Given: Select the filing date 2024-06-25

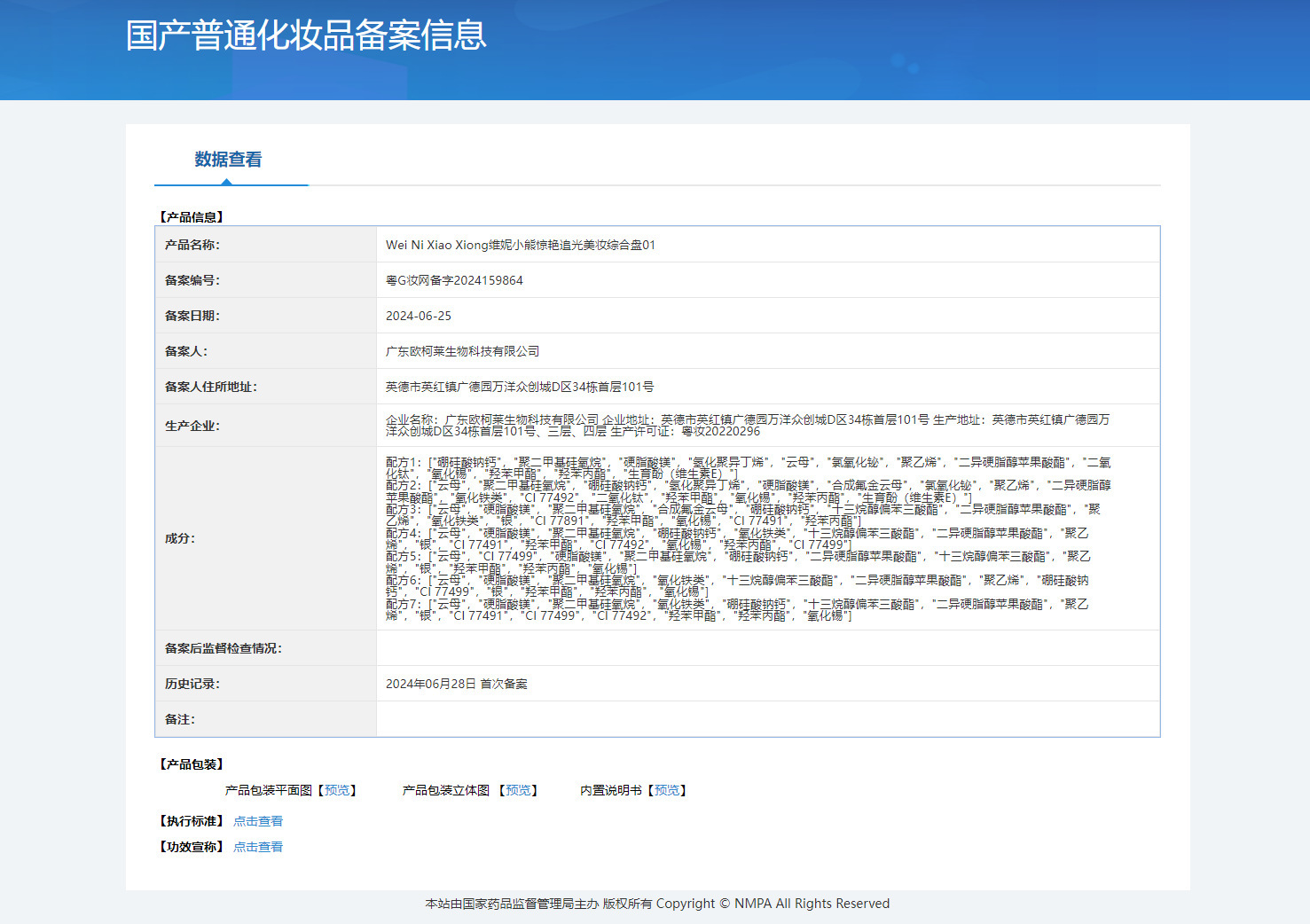Looking at the screenshot, I should click(x=419, y=316).
